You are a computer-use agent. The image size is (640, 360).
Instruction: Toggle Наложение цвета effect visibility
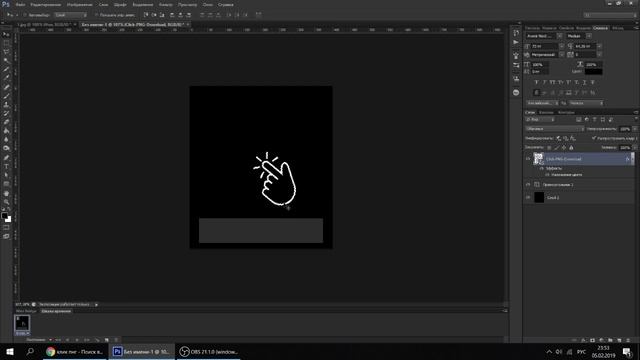[547, 175]
